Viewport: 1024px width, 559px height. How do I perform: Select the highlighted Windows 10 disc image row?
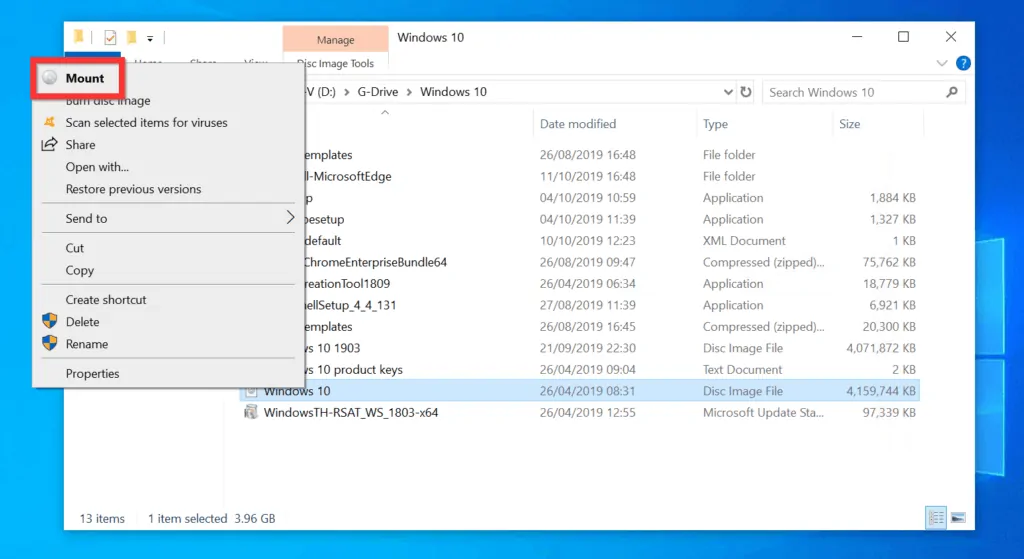580,391
